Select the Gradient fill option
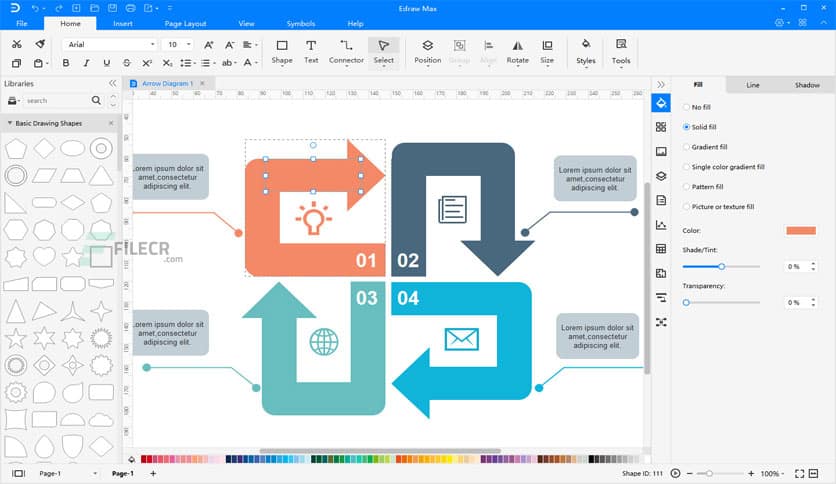This screenshot has height=484, width=836. (x=705, y=147)
